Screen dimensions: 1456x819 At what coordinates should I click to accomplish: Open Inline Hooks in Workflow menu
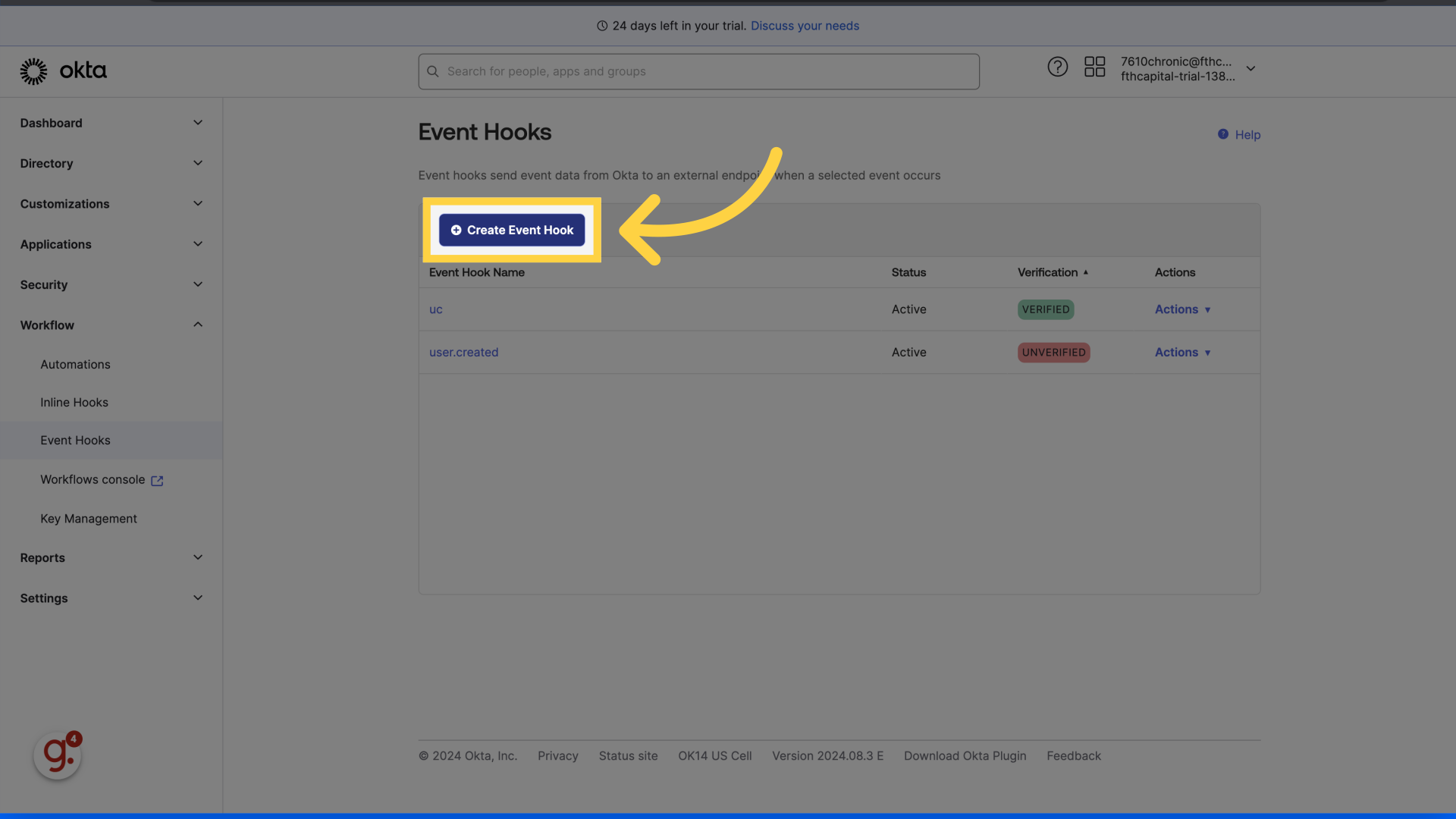point(74,403)
